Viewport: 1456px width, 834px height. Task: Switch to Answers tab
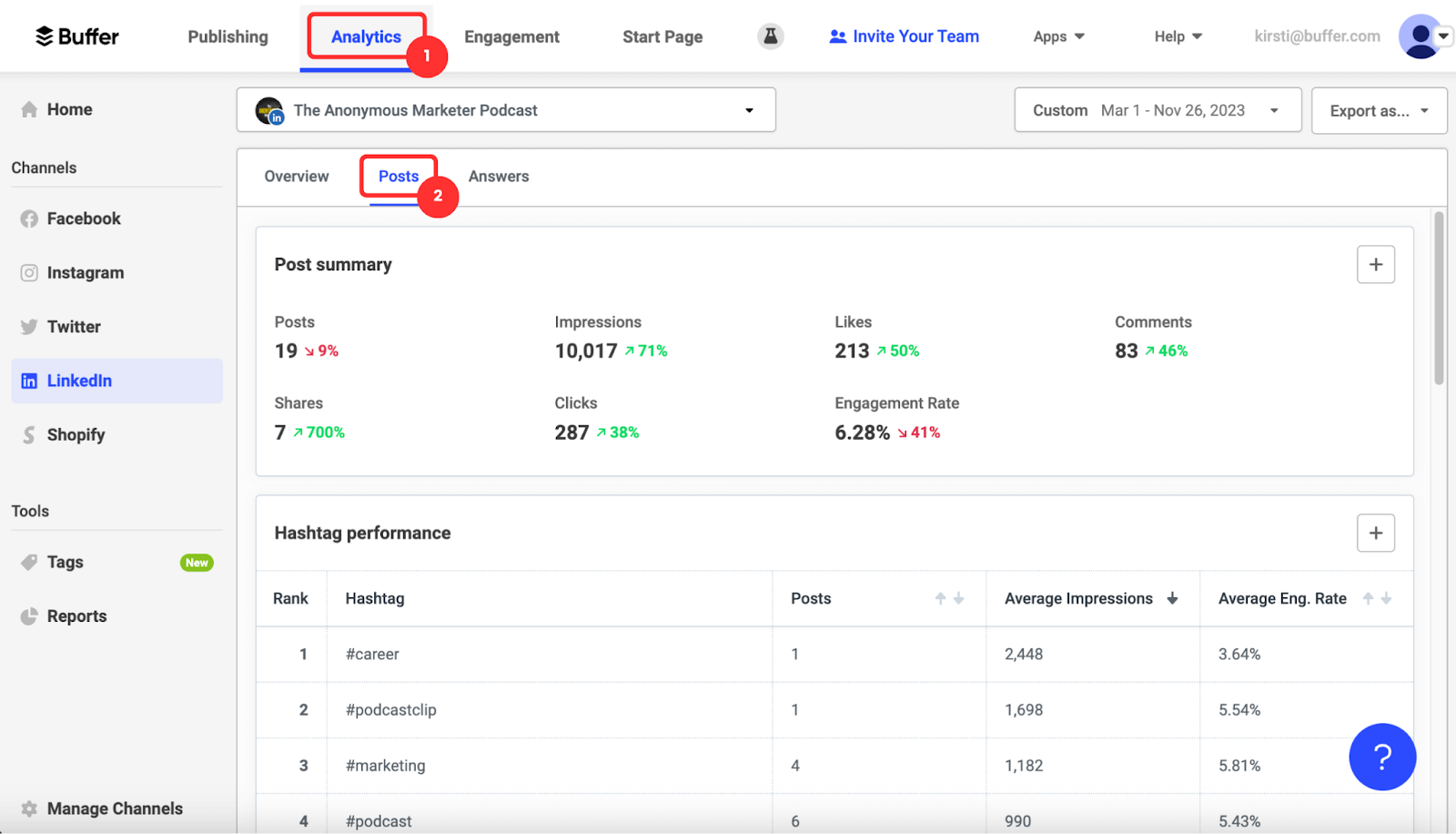[499, 177]
